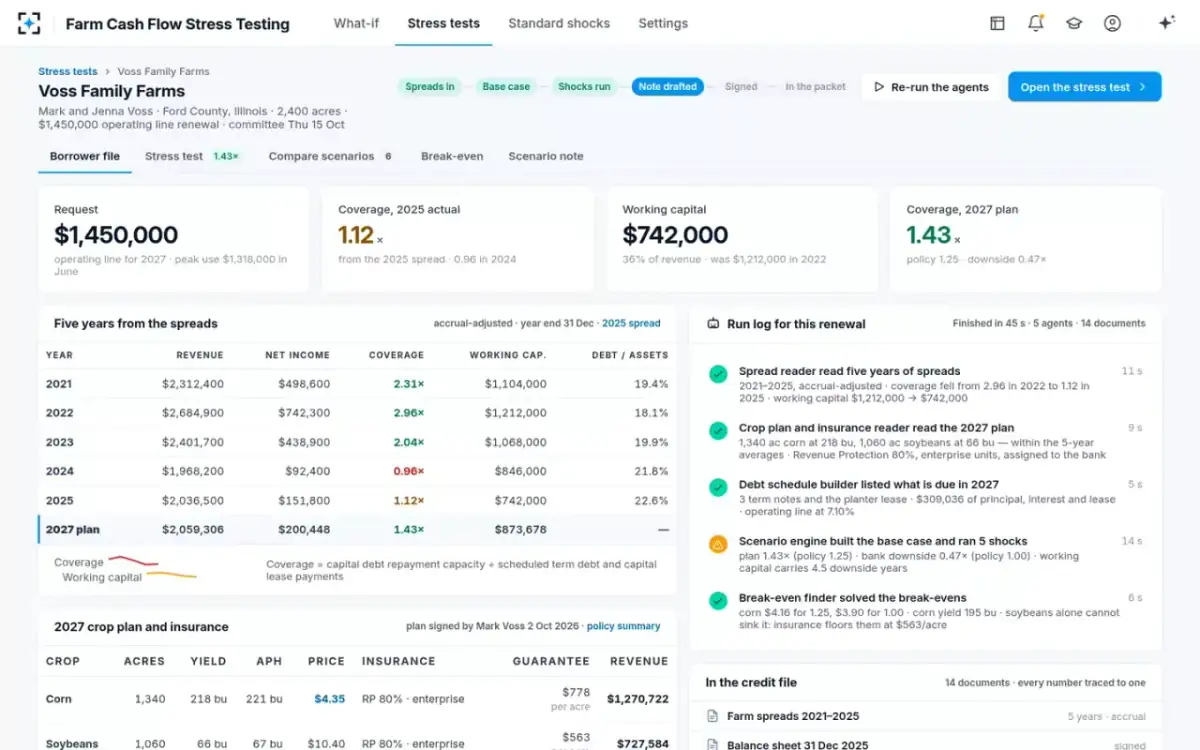
Task: Click the Working capital $742,000 card
Action: click(x=742, y=240)
